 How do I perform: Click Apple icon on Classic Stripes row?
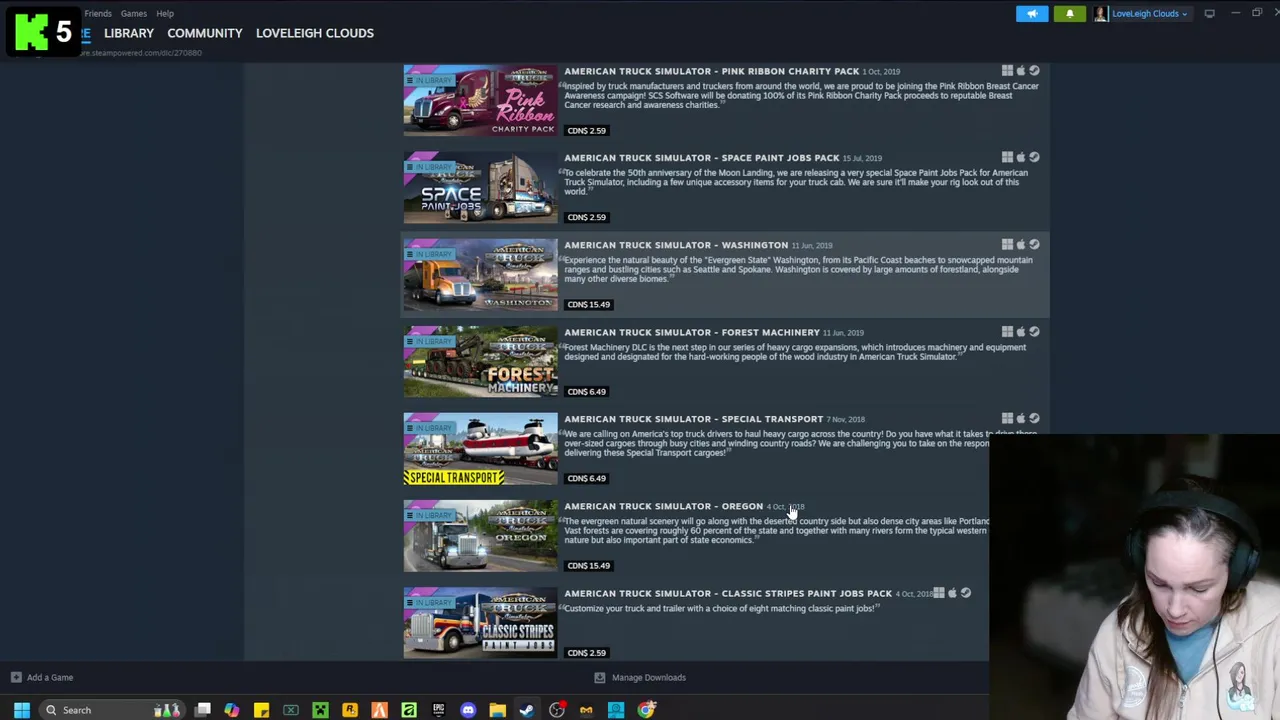pos(952,593)
